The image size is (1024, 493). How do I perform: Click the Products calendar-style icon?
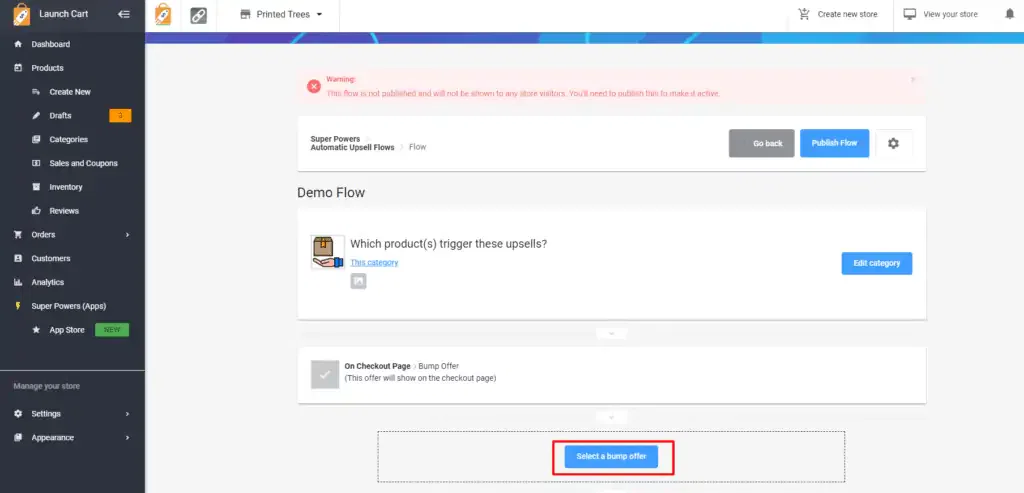[18, 68]
